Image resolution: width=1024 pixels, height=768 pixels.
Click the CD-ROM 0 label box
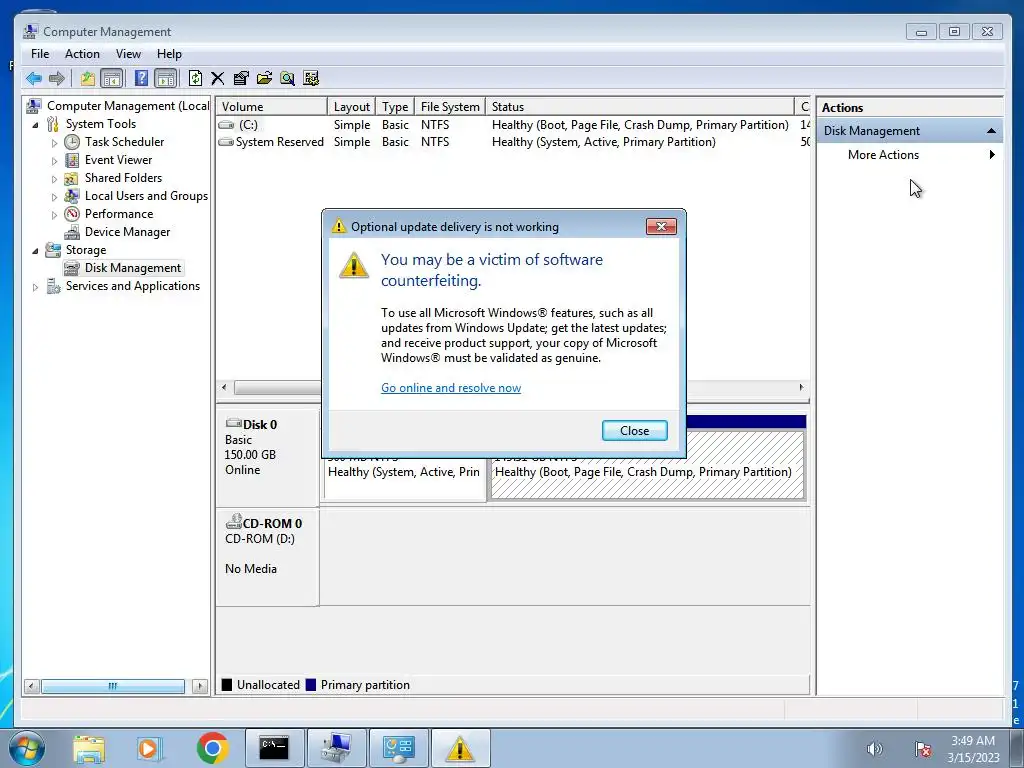pyautogui.click(x=268, y=556)
